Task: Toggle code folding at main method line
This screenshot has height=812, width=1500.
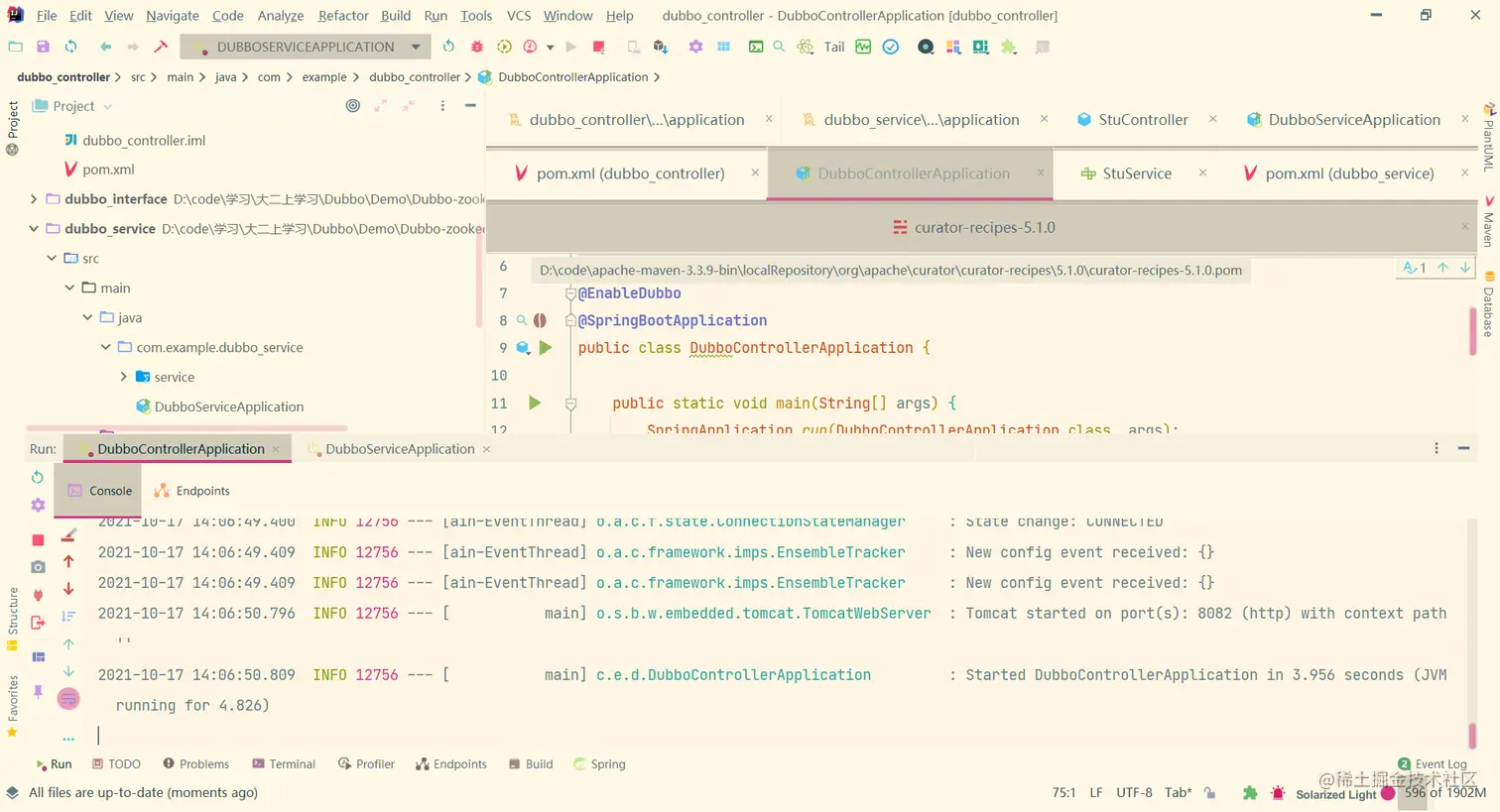Action: tap(570, 404)
